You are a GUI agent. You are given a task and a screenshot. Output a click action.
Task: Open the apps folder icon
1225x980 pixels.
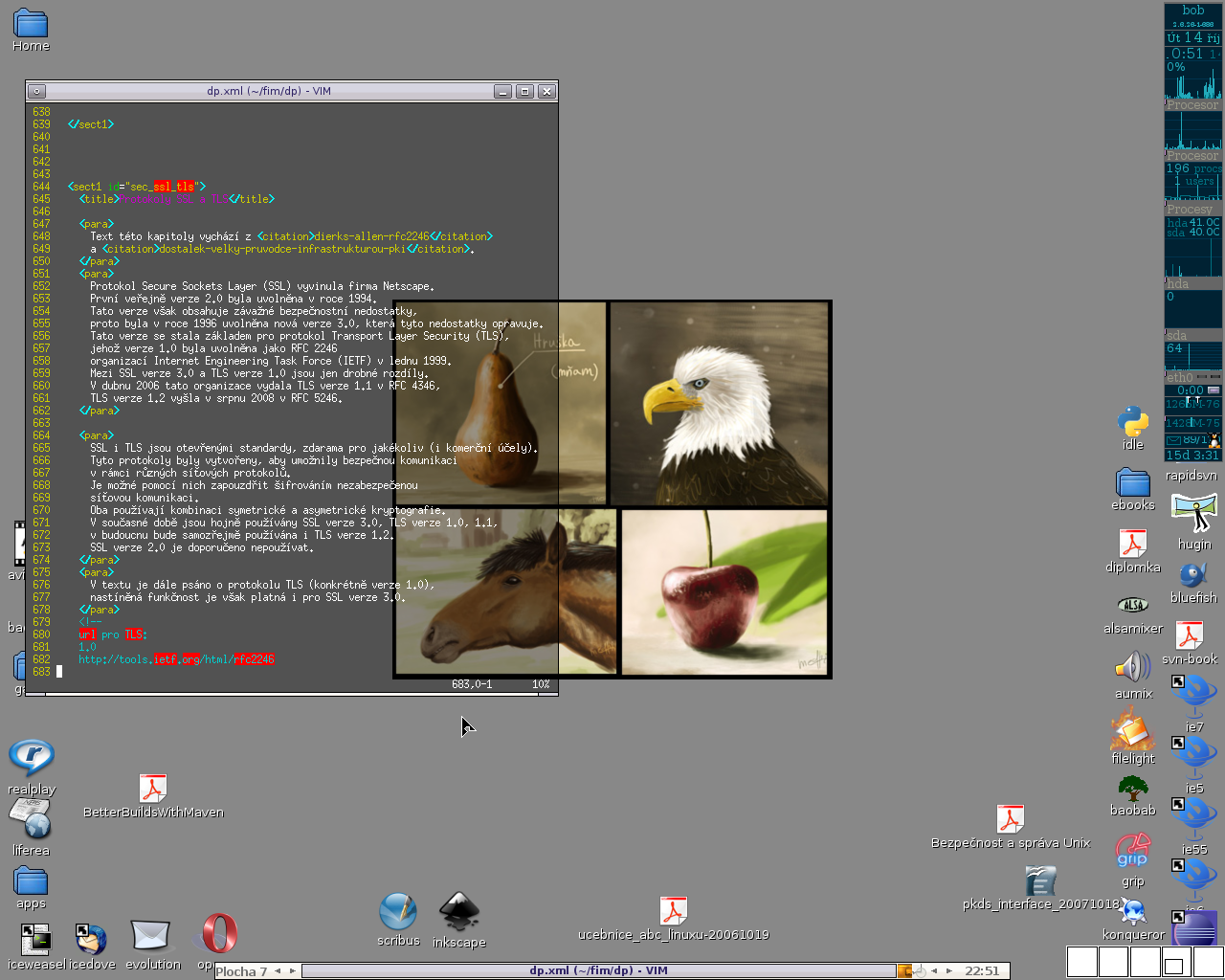(x=31, y=880)
